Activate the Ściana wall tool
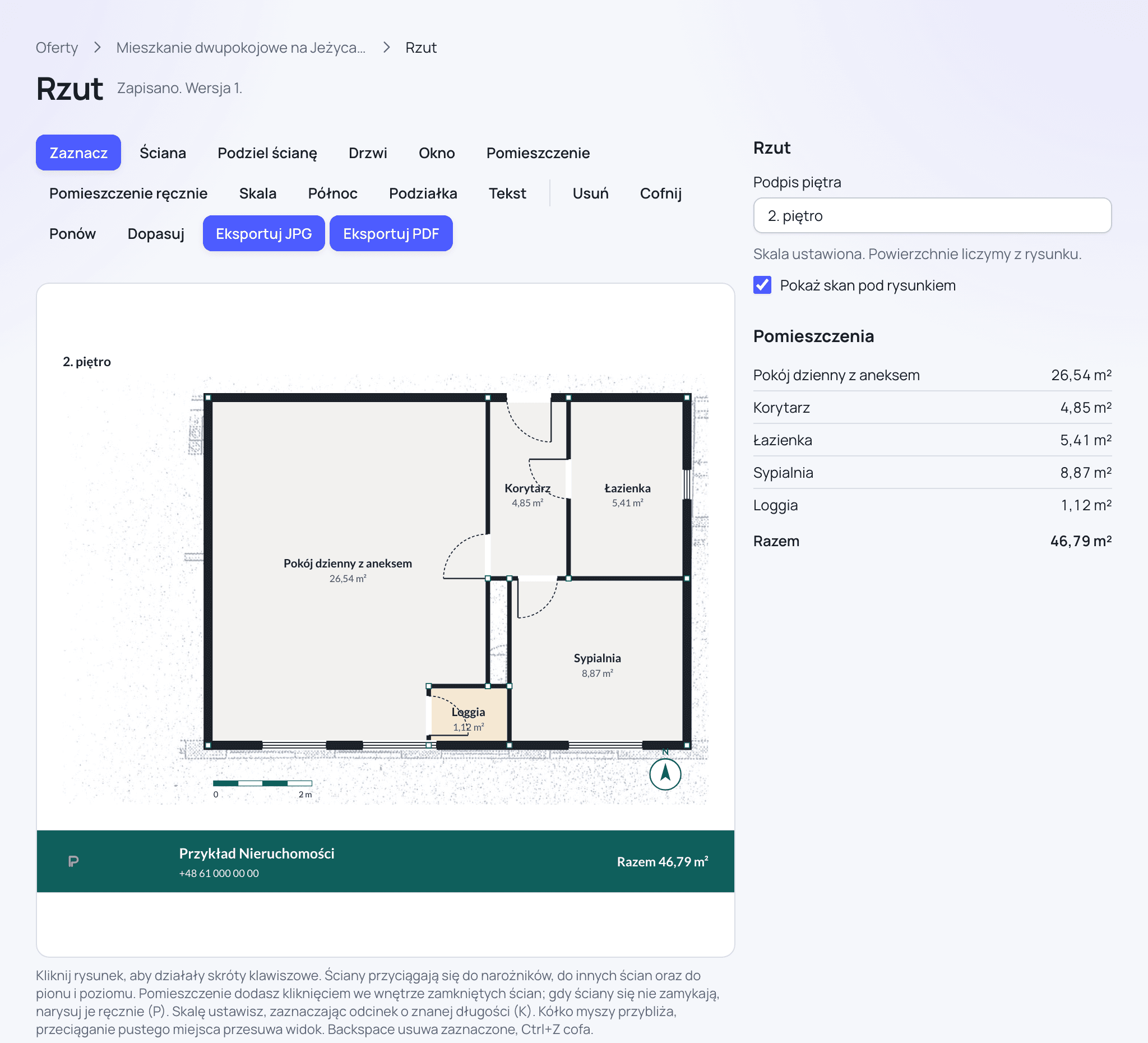 click(x=163, y=153)
